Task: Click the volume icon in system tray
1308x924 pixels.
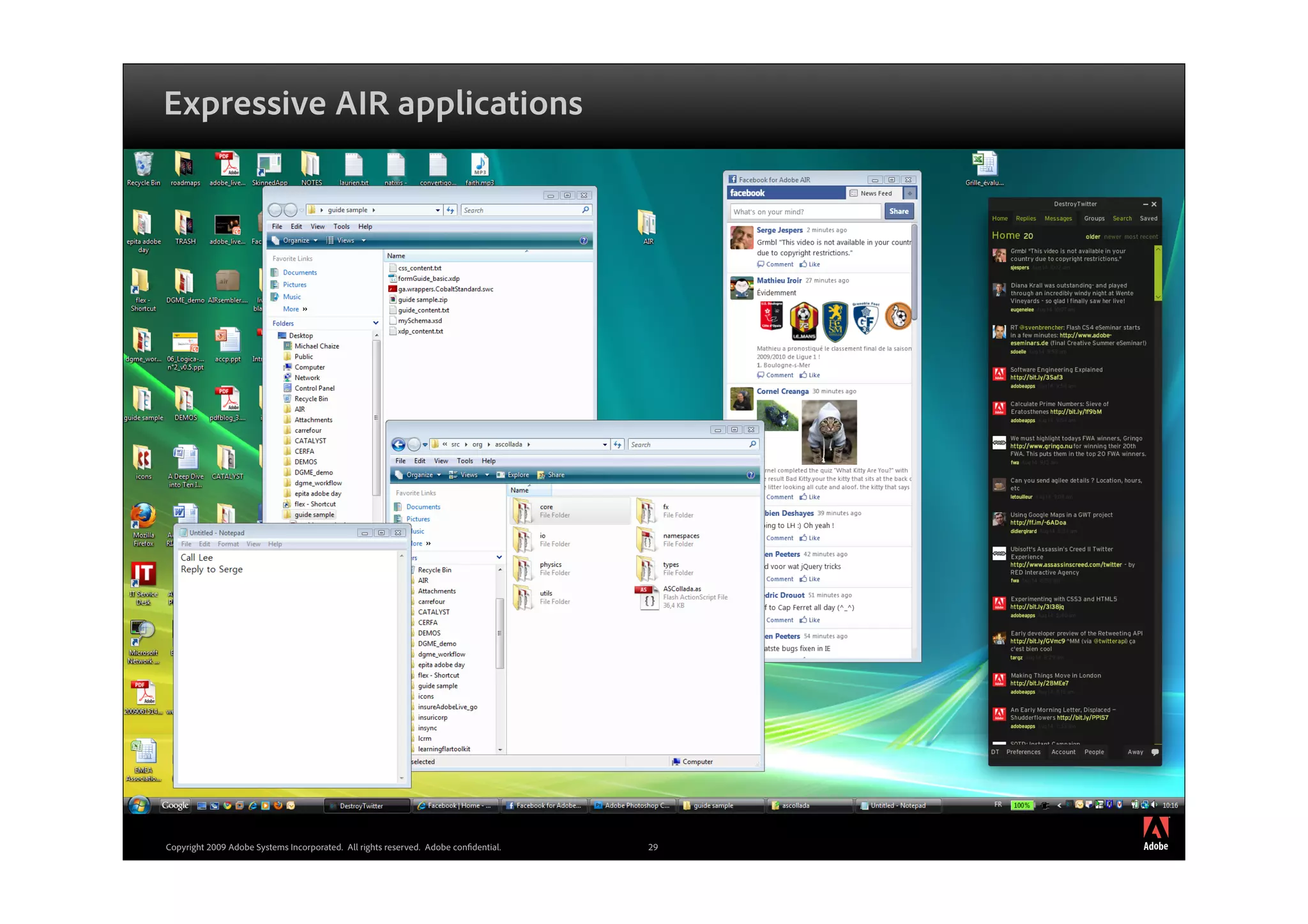Action: click(1154, 805)
